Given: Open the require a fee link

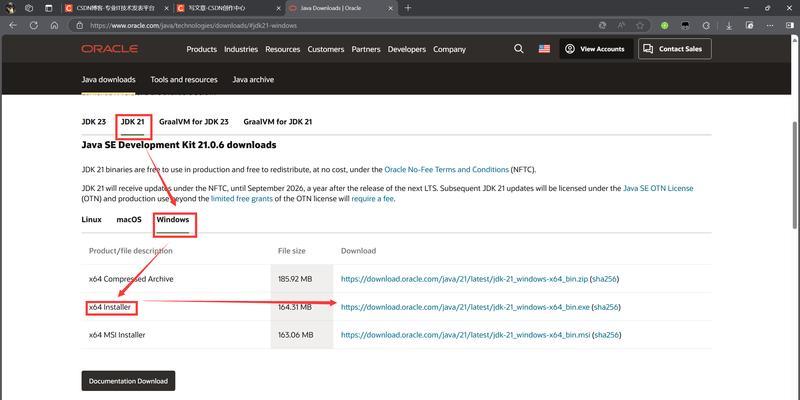Looking at the screenshot, I should [x=372, y=199].
